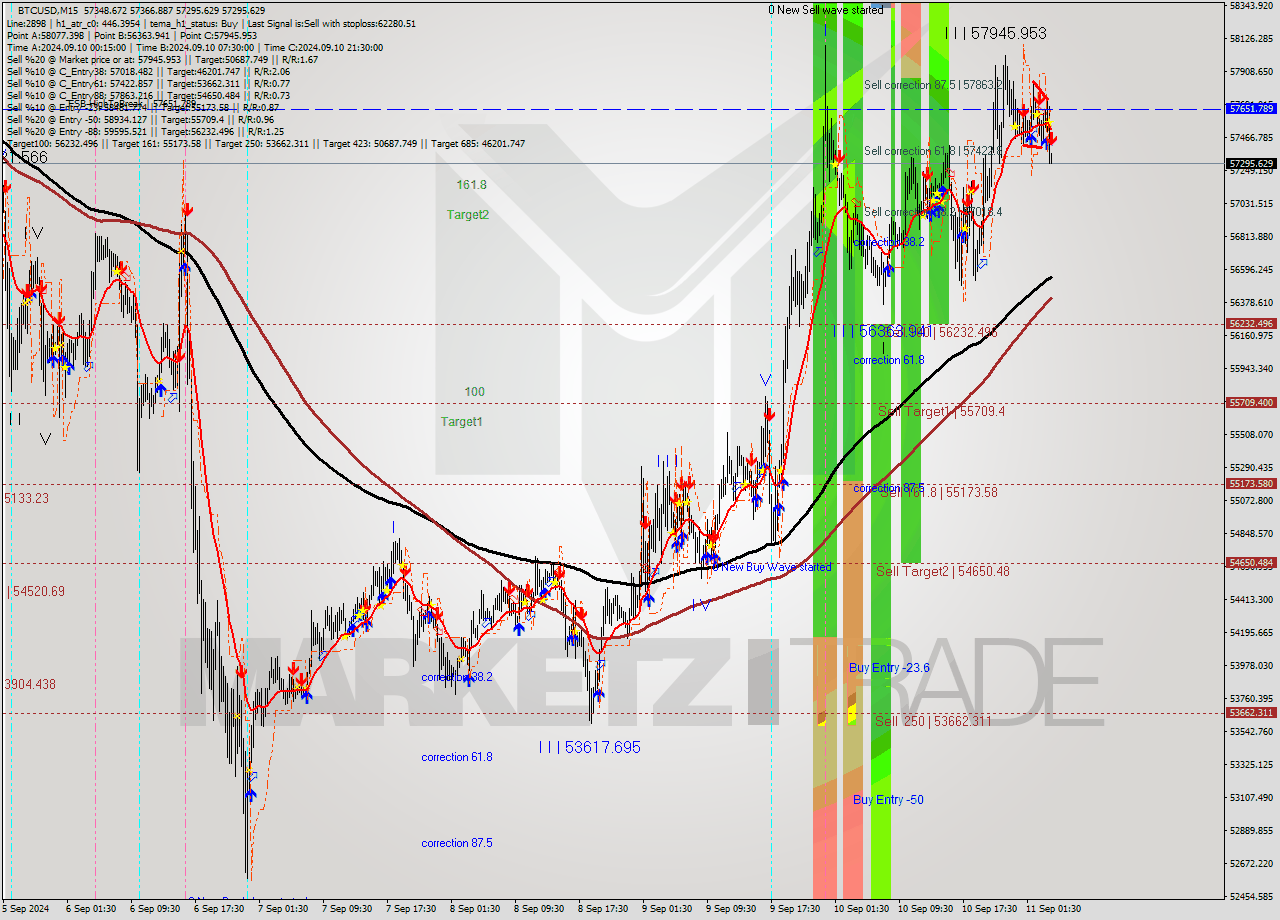
Task: Click the '7 Sep 09:30' time axis label
Action: point(348,909)
